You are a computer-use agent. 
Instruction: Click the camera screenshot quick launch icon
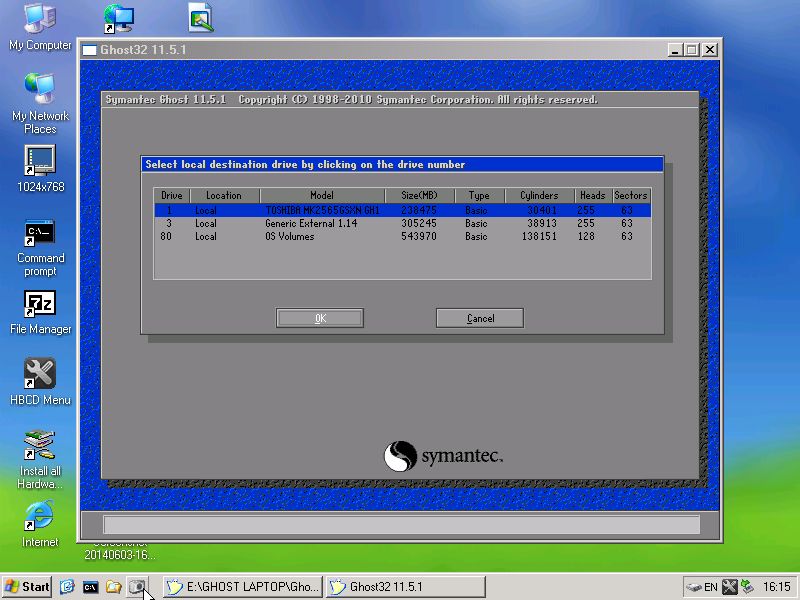(x=136, y=587)
